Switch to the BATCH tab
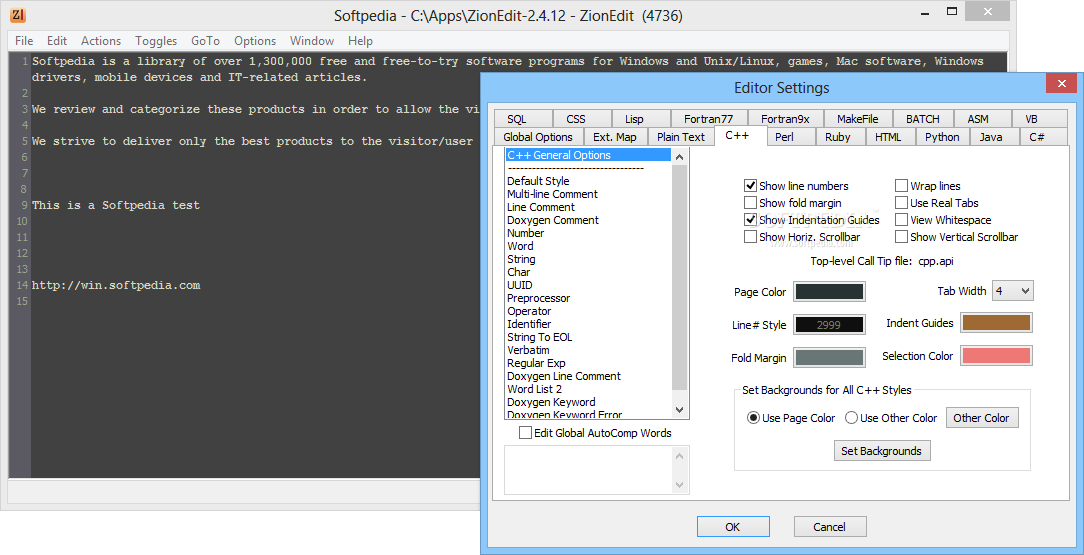 922,119
